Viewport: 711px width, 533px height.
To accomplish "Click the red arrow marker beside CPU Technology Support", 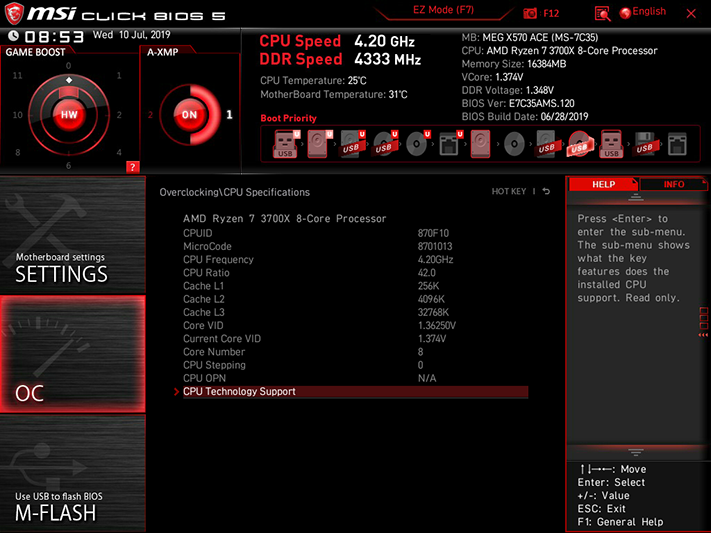I will click(176, 391).
